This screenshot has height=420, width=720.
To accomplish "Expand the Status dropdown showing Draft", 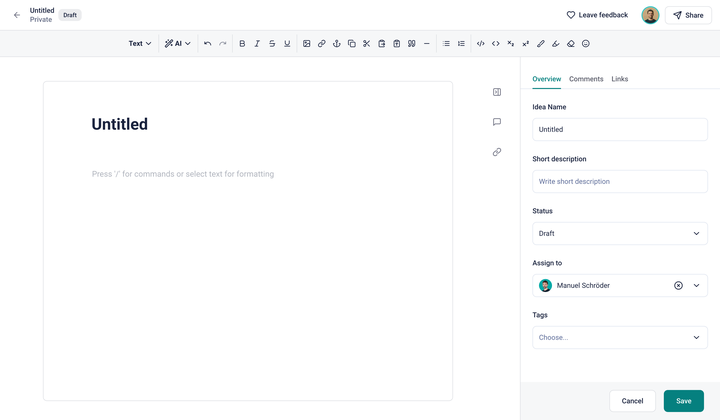I will (619, 233).
